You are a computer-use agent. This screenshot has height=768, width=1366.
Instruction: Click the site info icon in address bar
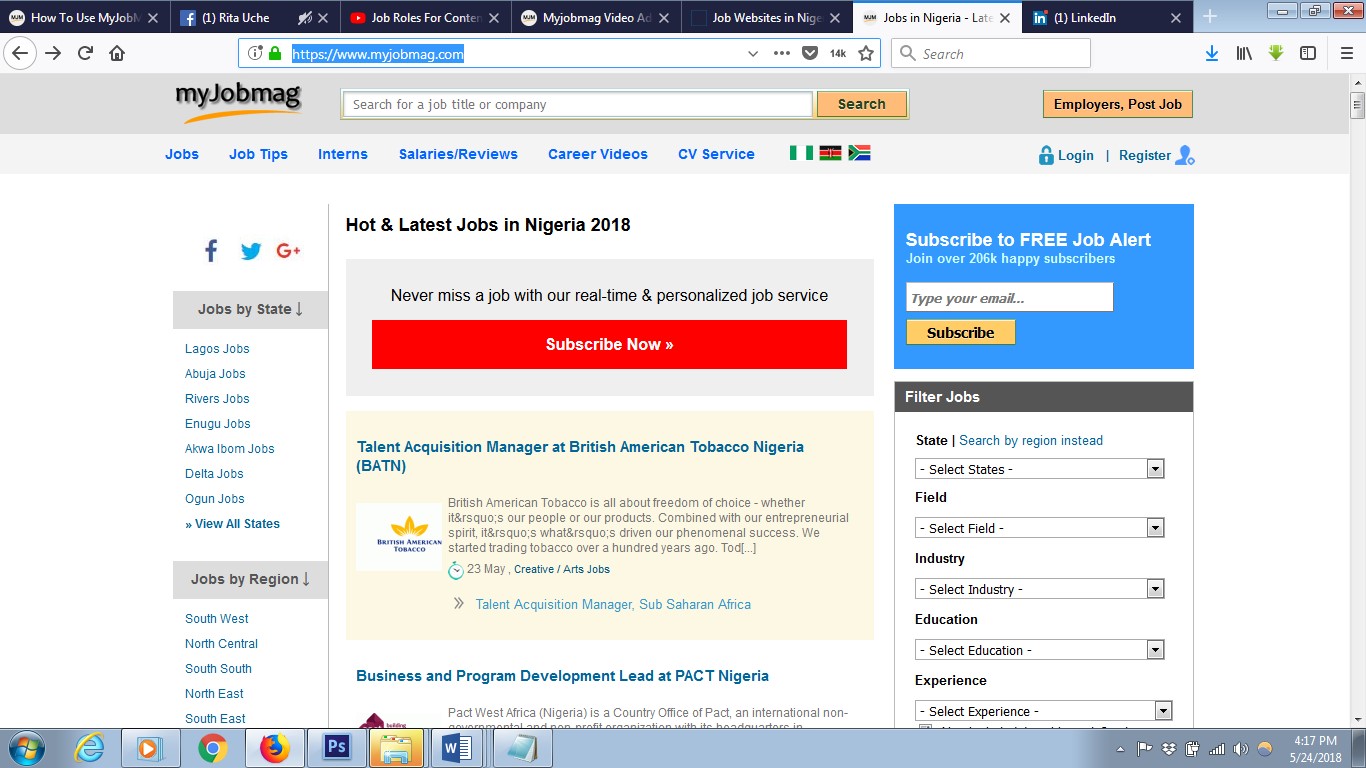click(255, 53)
